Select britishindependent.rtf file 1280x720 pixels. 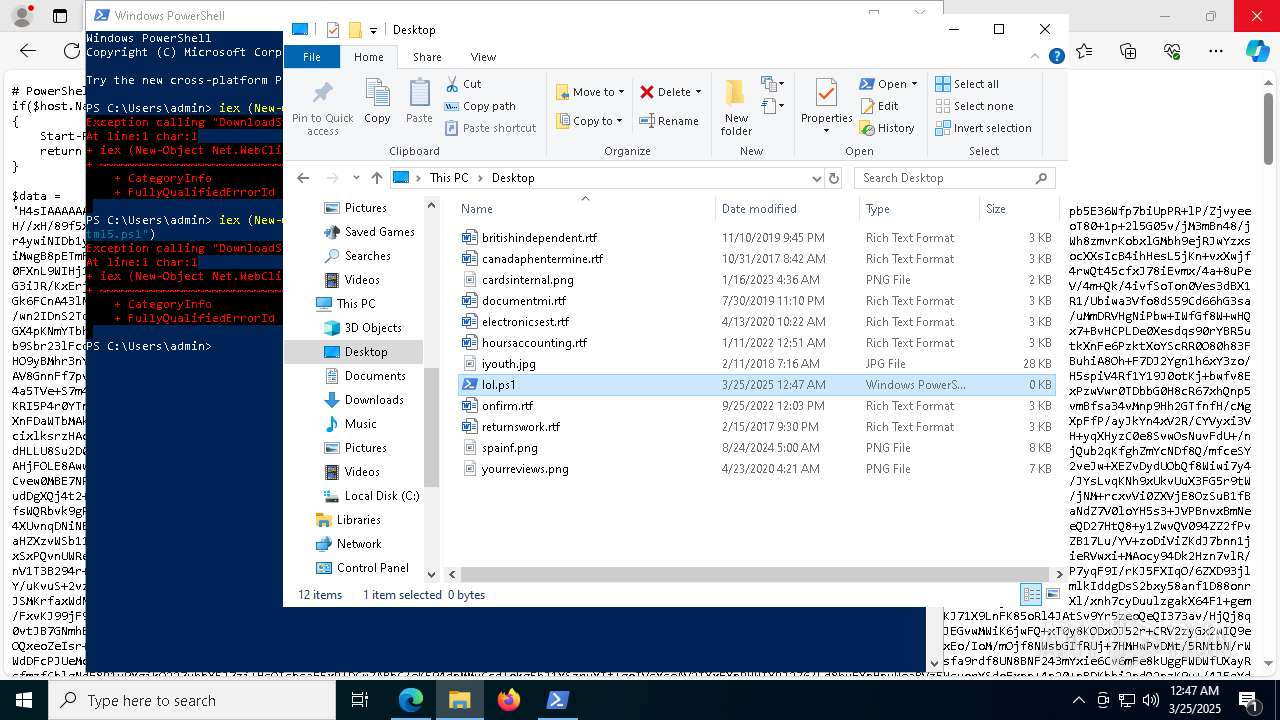point(539,238)
